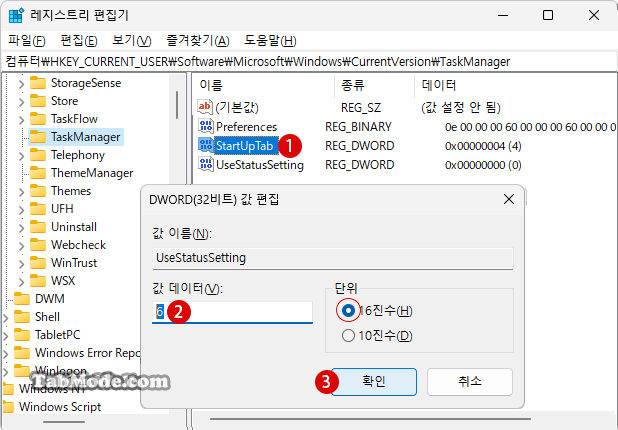Click the StorageSense folder icon
The image size is (618, 430).
point(38,83)
